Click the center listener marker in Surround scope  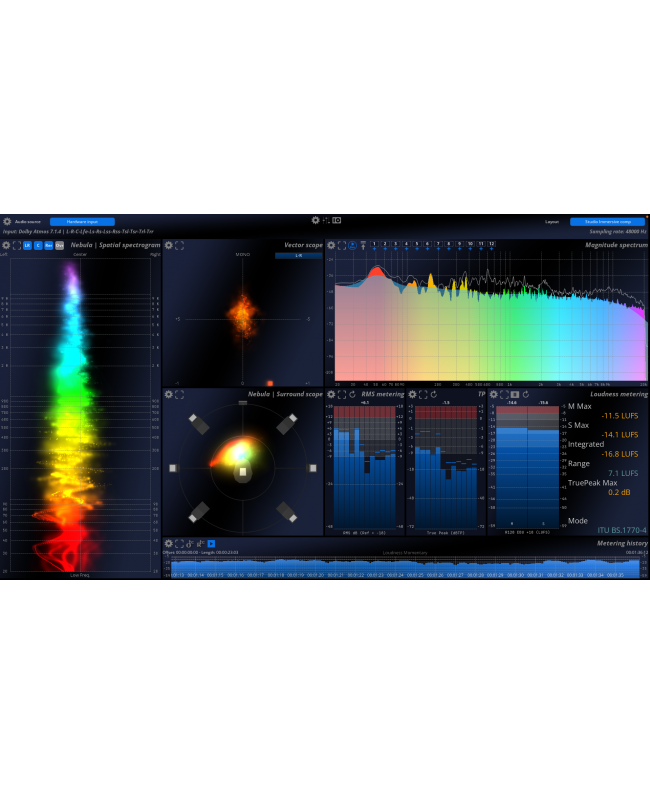tap(242, 472)
